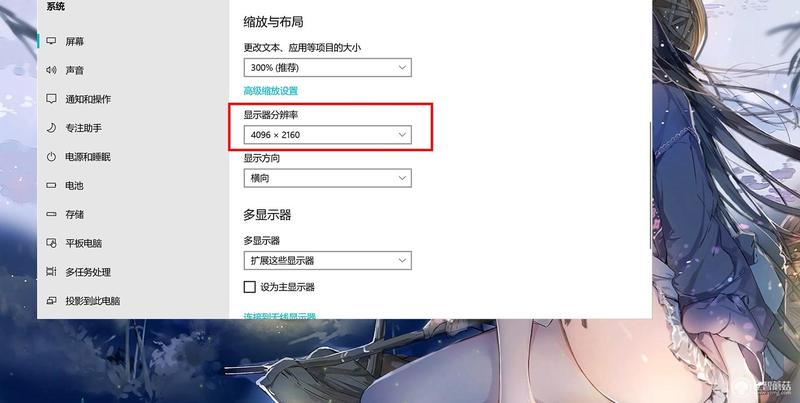Open the 扩展这些显示器 multi-display dropdown

328,260
